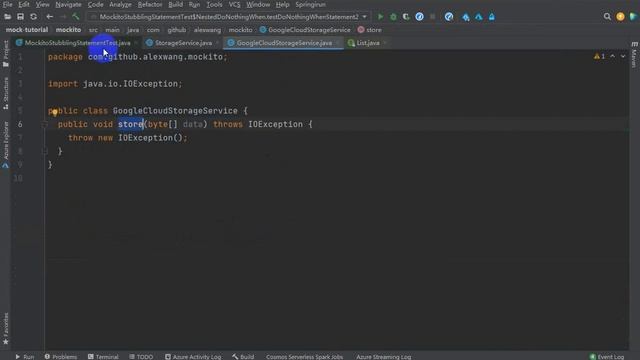The width and height of the screenshot is (640, 360).
Task: Close the StorageService.java tab
Action: [218, 43]
